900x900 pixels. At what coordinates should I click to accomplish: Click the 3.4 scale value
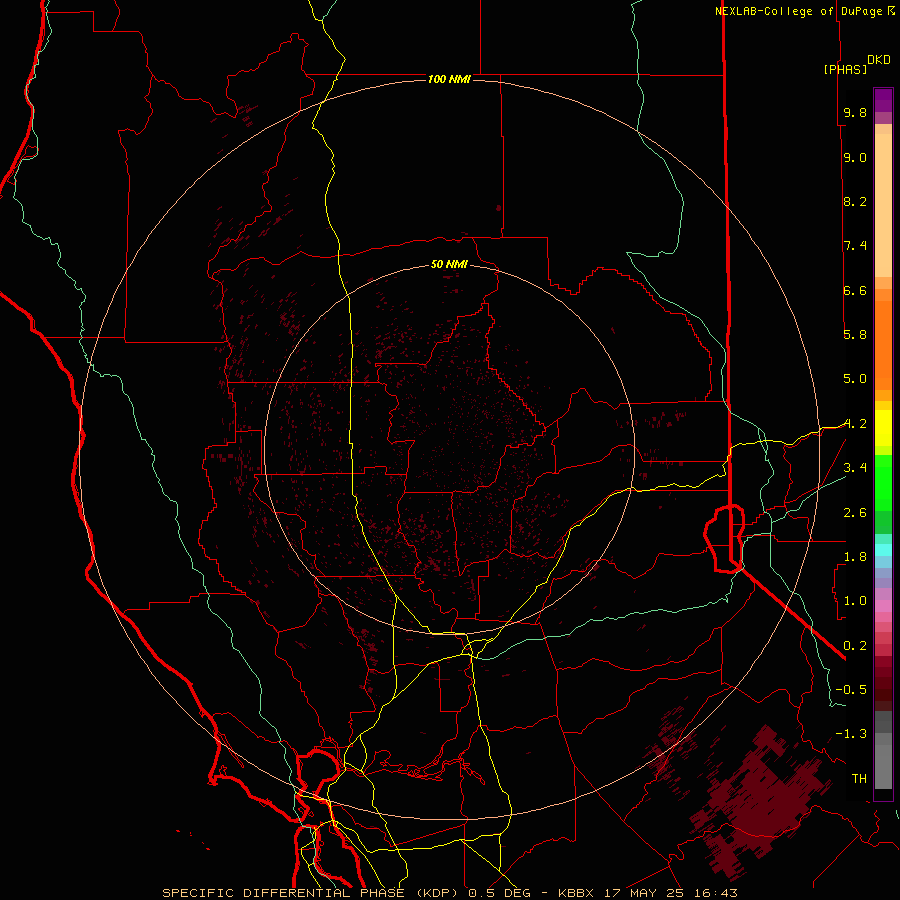[x=855, y=467]
